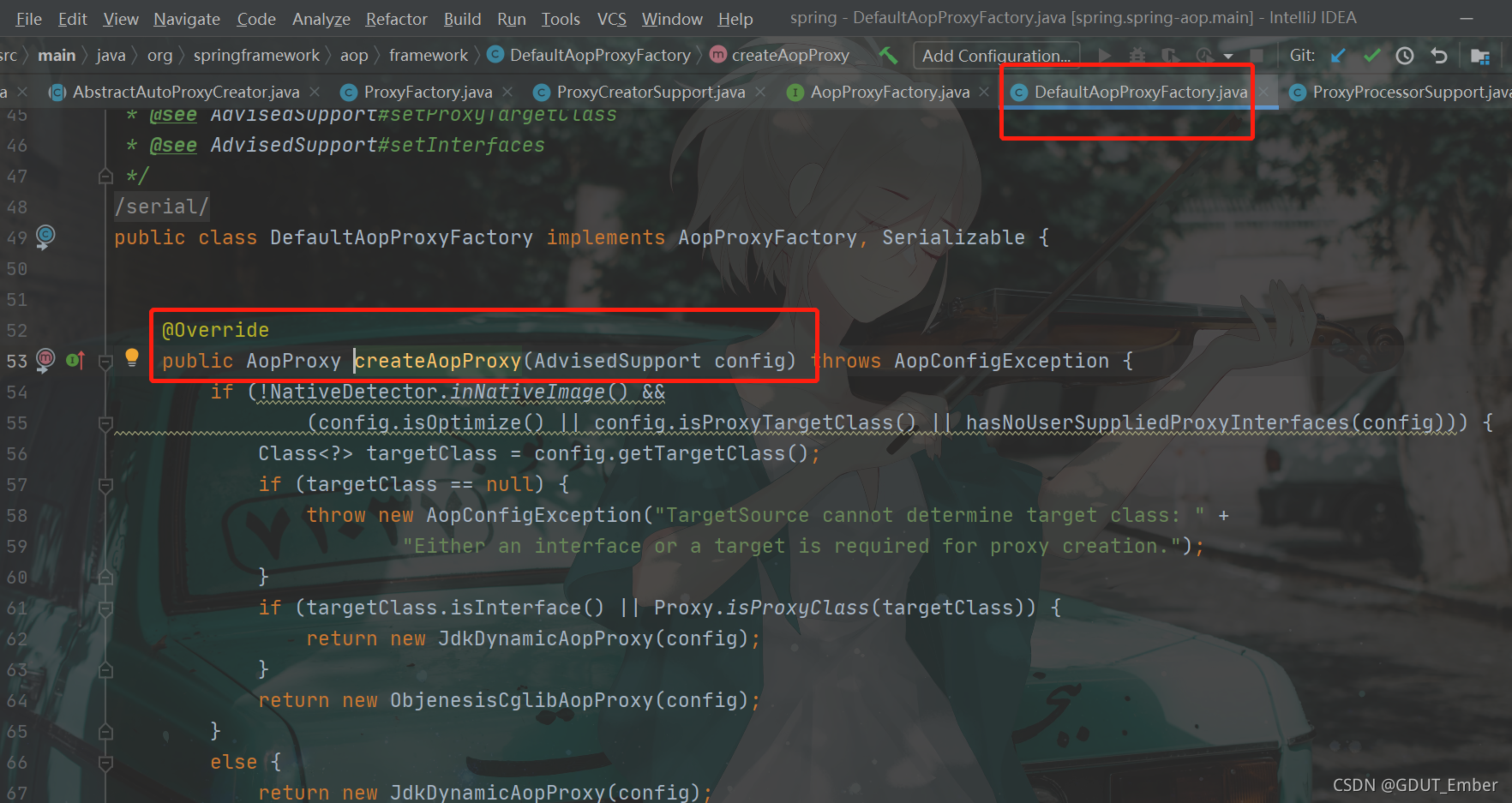The width and height of the screenshot is (1512, 803).
Task: Click 'main' in the breadcrumb path
Action: click(x=57, y=56)
